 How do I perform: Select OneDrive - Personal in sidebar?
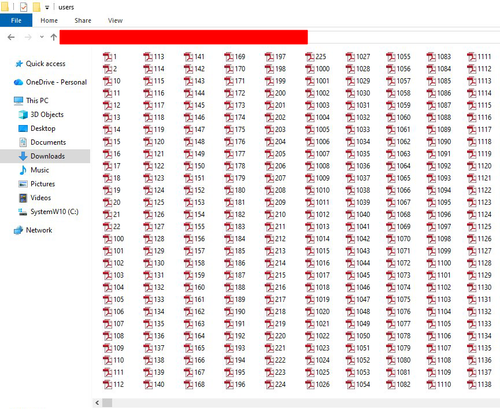50,82
